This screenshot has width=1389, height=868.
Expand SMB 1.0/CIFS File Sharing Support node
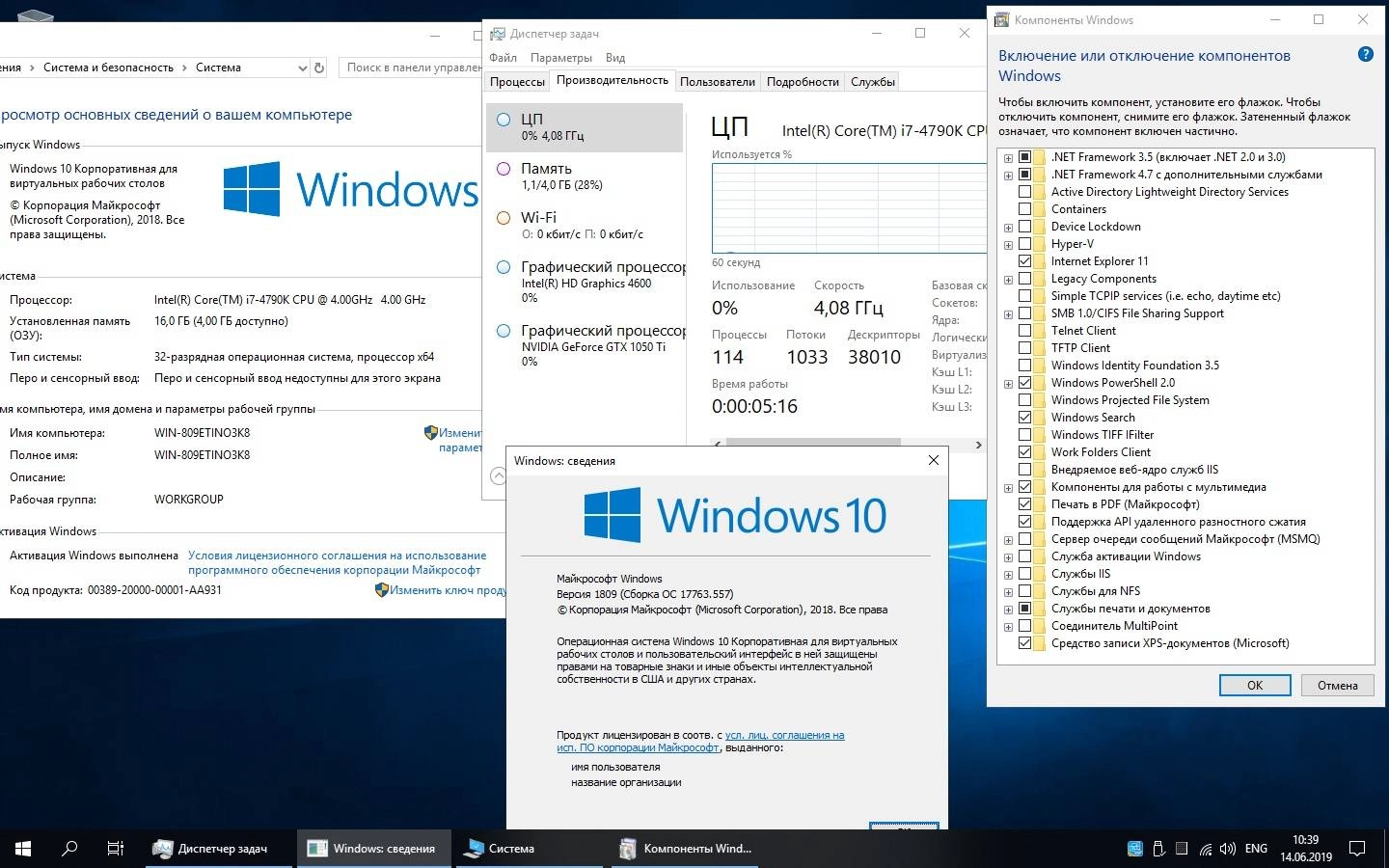[1008, 314]
